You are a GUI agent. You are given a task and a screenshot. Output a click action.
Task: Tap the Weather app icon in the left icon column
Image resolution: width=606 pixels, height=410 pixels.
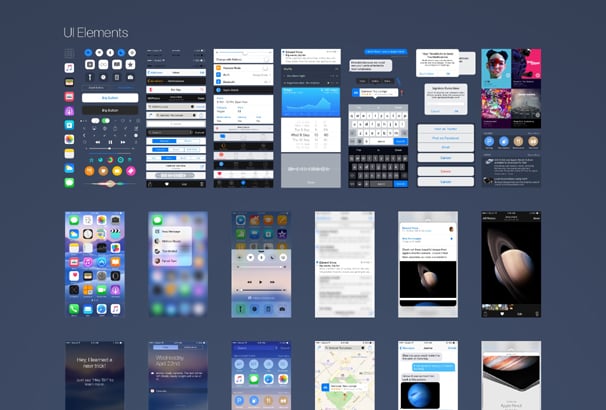pos(69,168)
